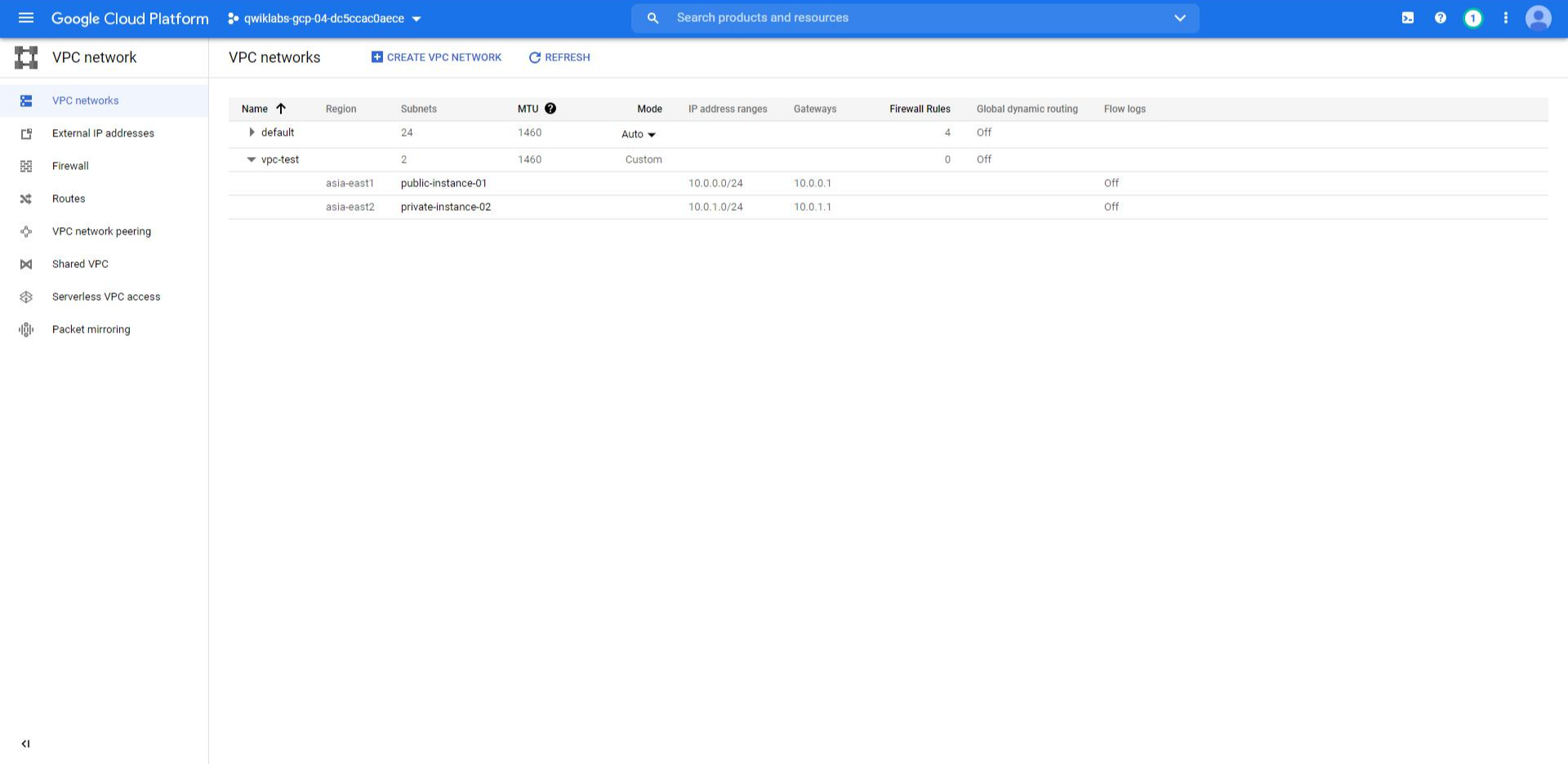Activate Cloud Shell icon

(x=1408, y=18)
